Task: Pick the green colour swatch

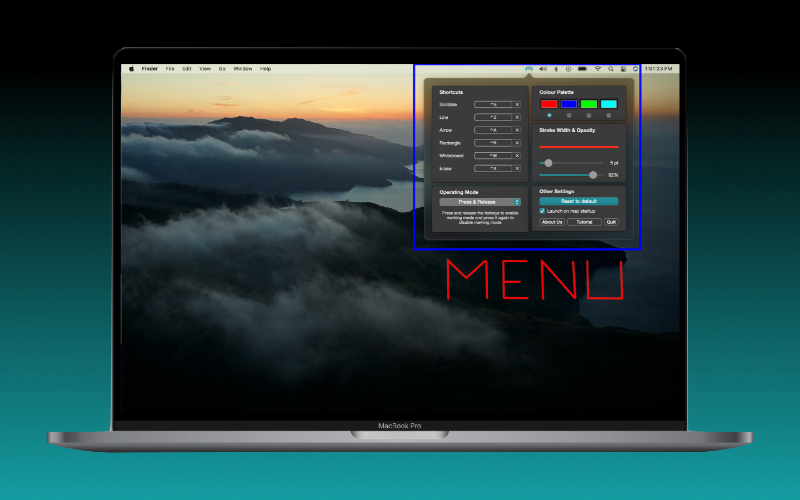Action: pyautogui.click(x=589, y=104)
